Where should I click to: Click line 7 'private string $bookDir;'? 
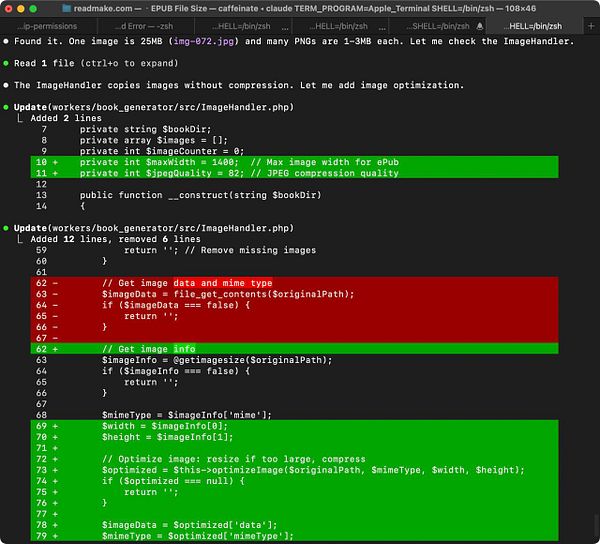[x=145, y=129]
